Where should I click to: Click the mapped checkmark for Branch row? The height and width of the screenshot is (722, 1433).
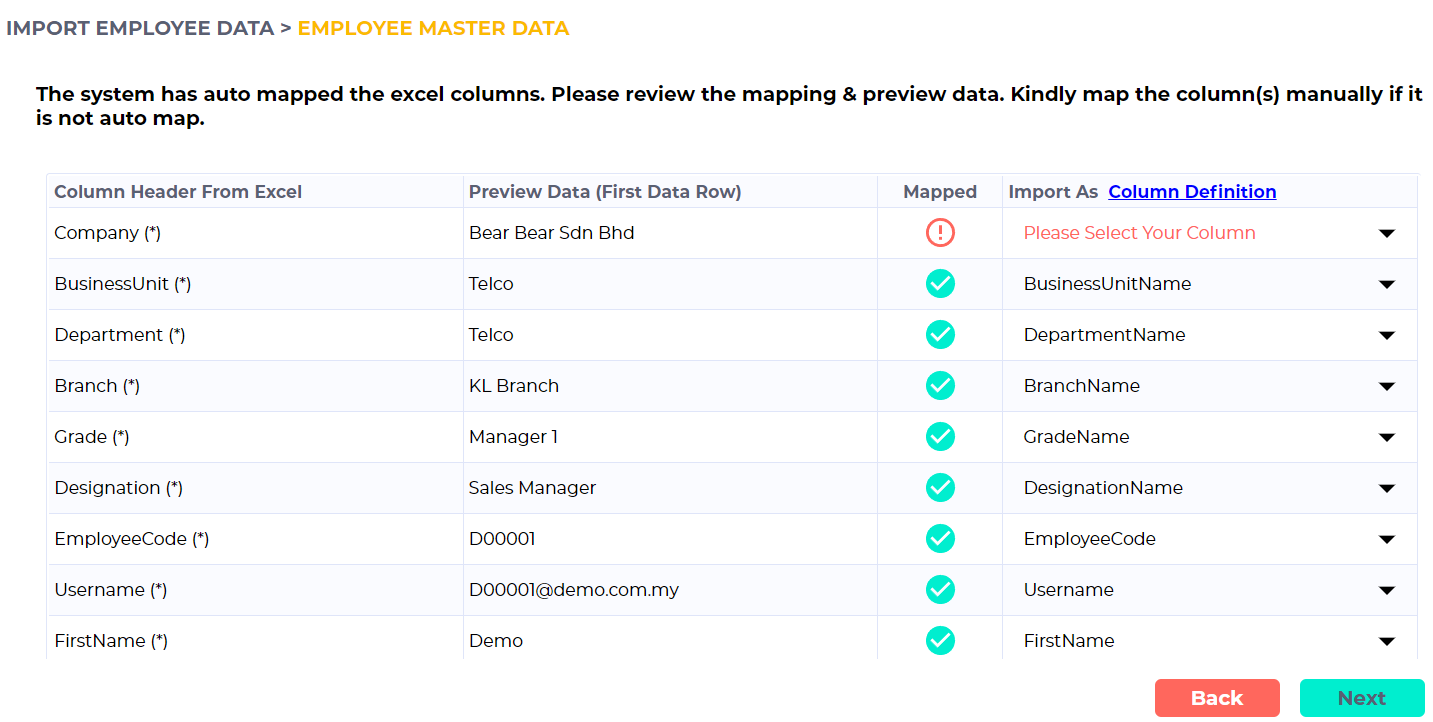coord(940,386)
